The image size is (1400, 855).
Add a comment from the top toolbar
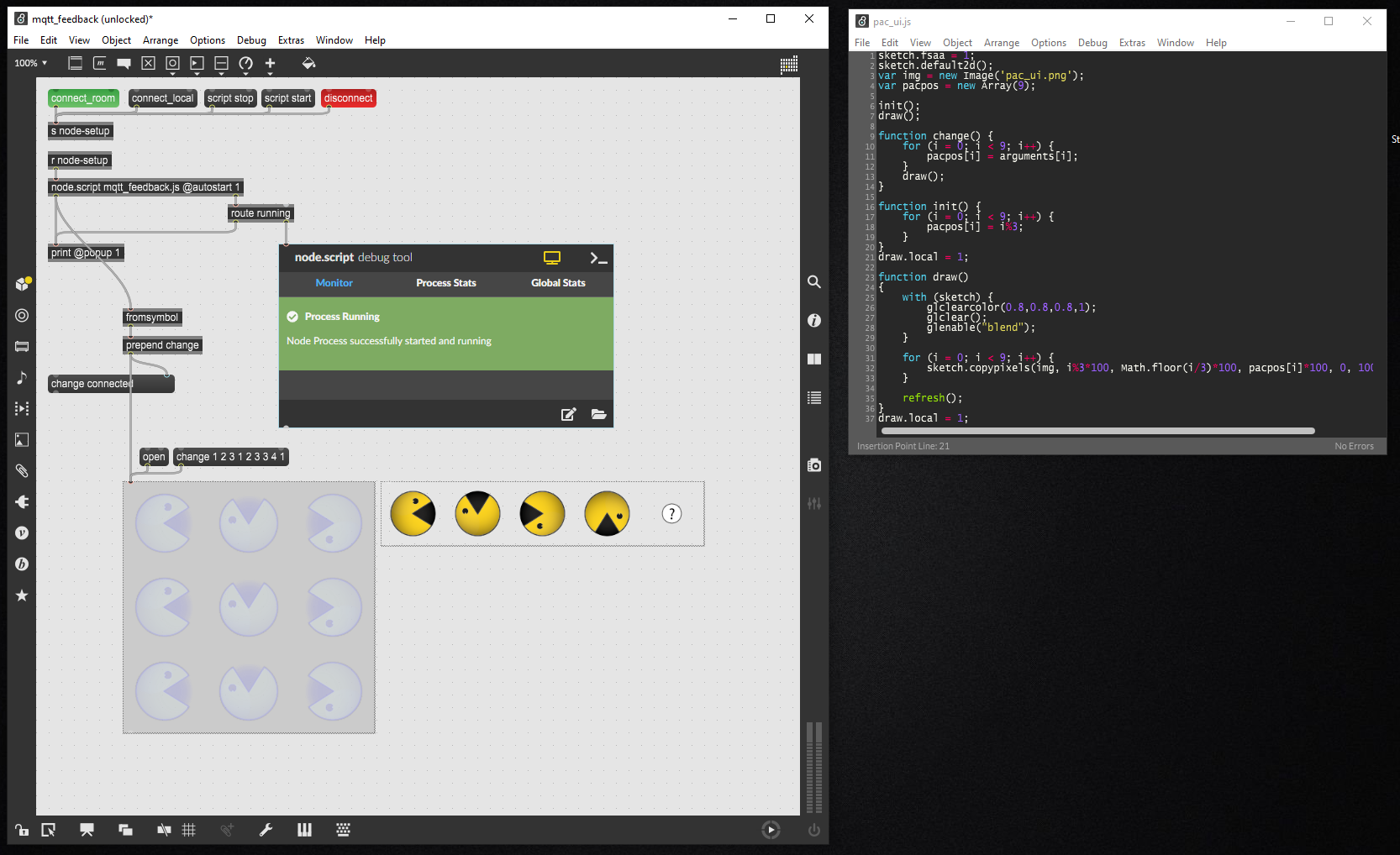click(x=124, y=63)
